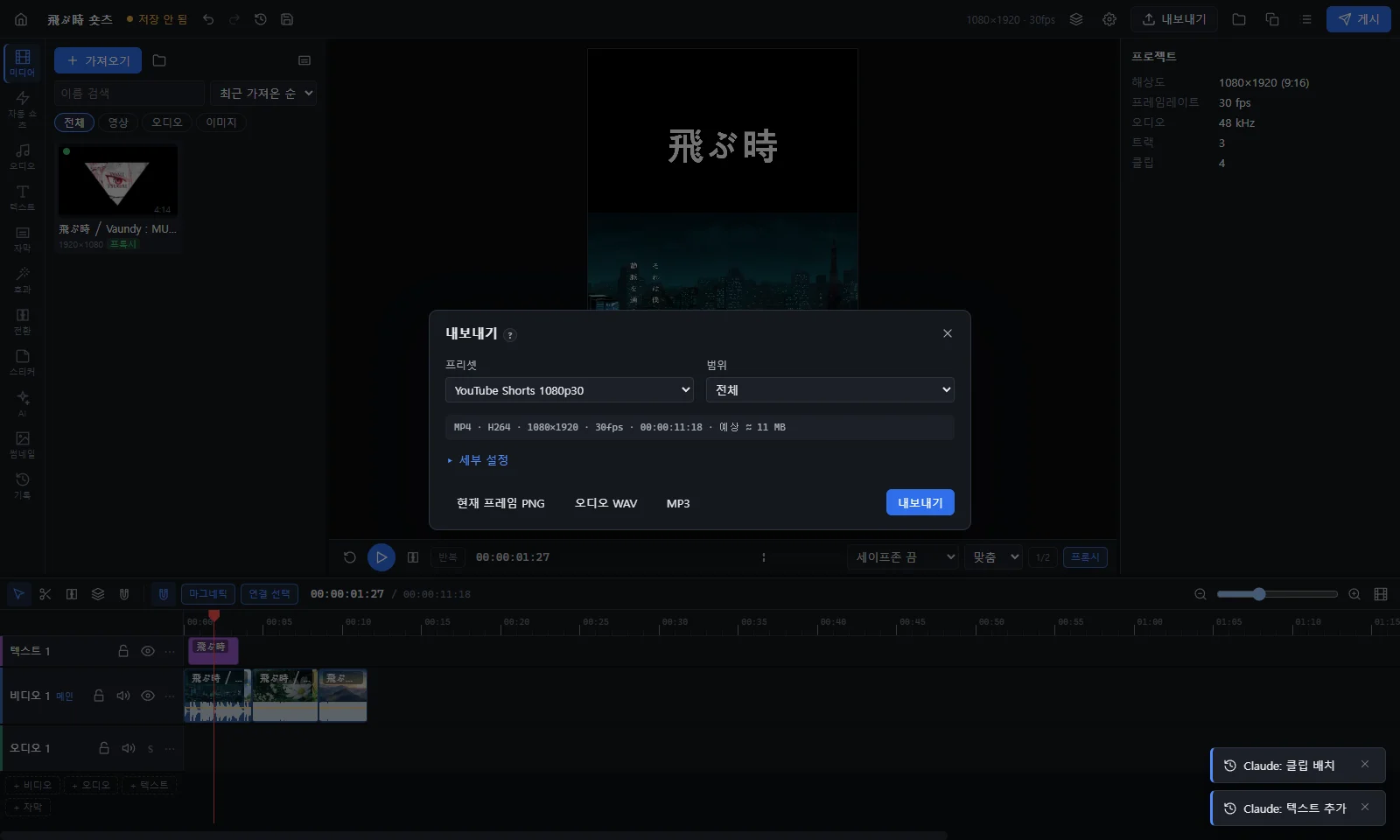Select the 영상 media filter tab
This screenshot has height=840, width=1400.
pos(118,122)
